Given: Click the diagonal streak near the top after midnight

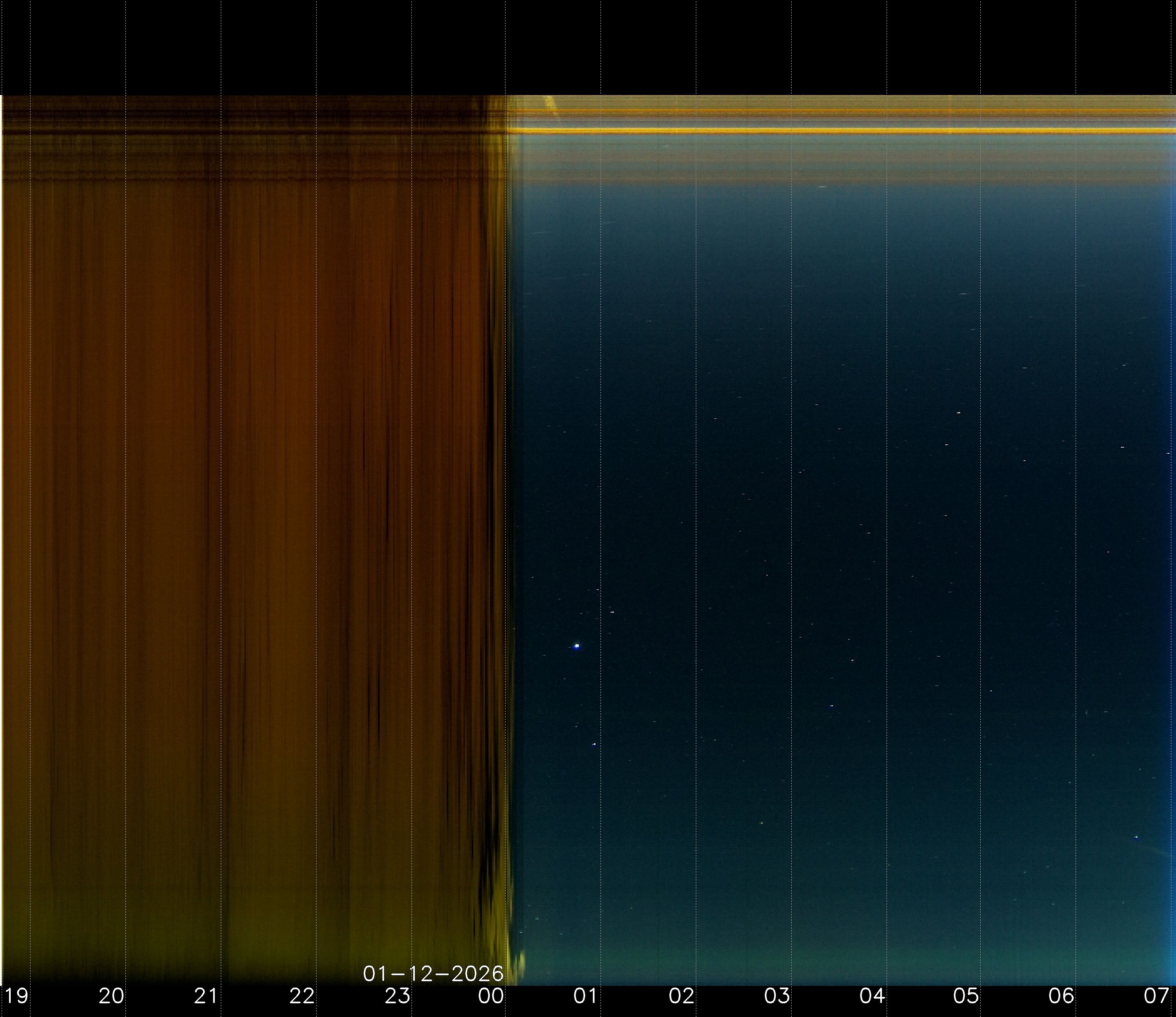Looking at the screenshot, I should [x=550, y=104].
